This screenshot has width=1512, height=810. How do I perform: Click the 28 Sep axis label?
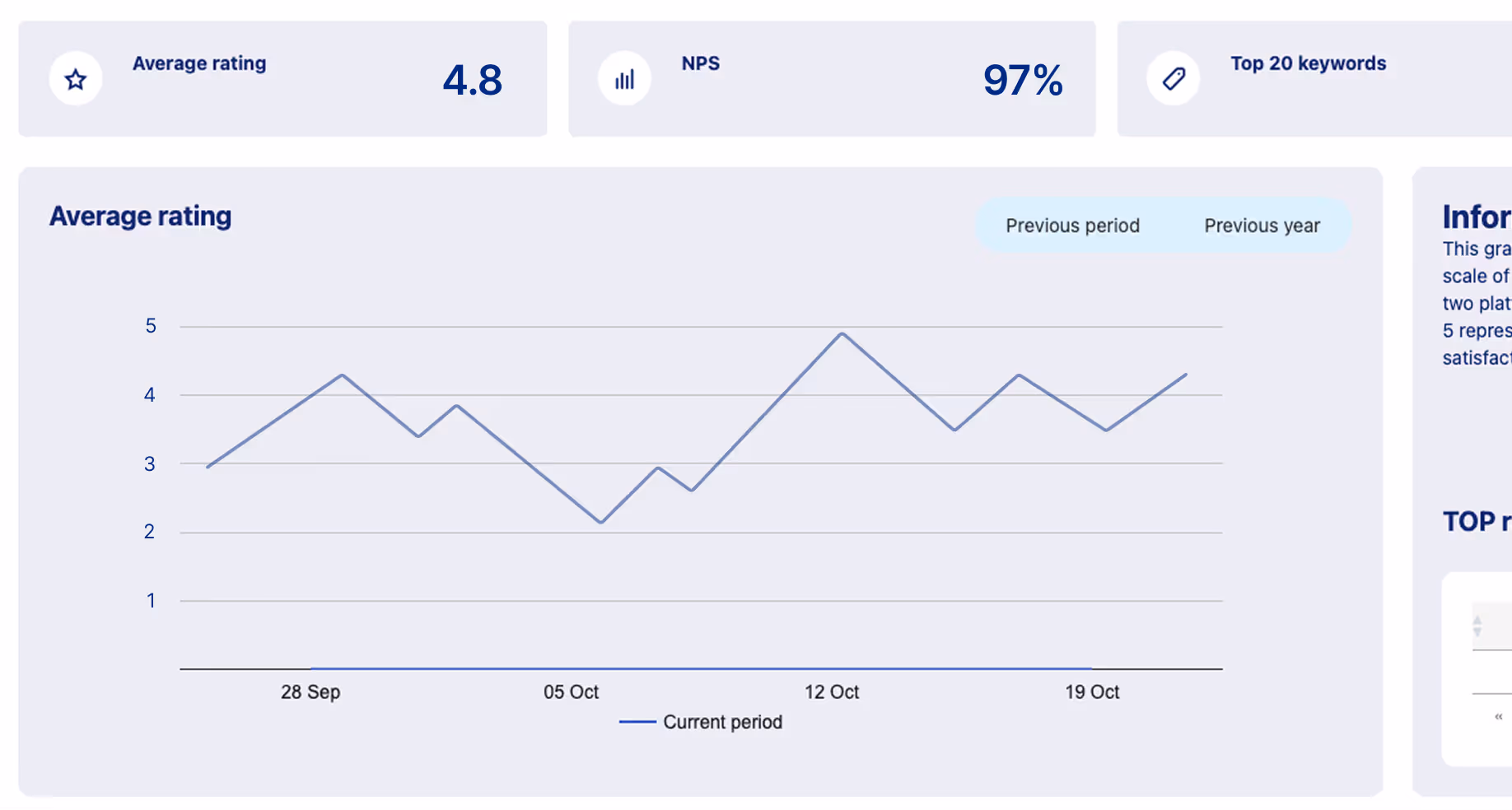click(x=310, y=691)
